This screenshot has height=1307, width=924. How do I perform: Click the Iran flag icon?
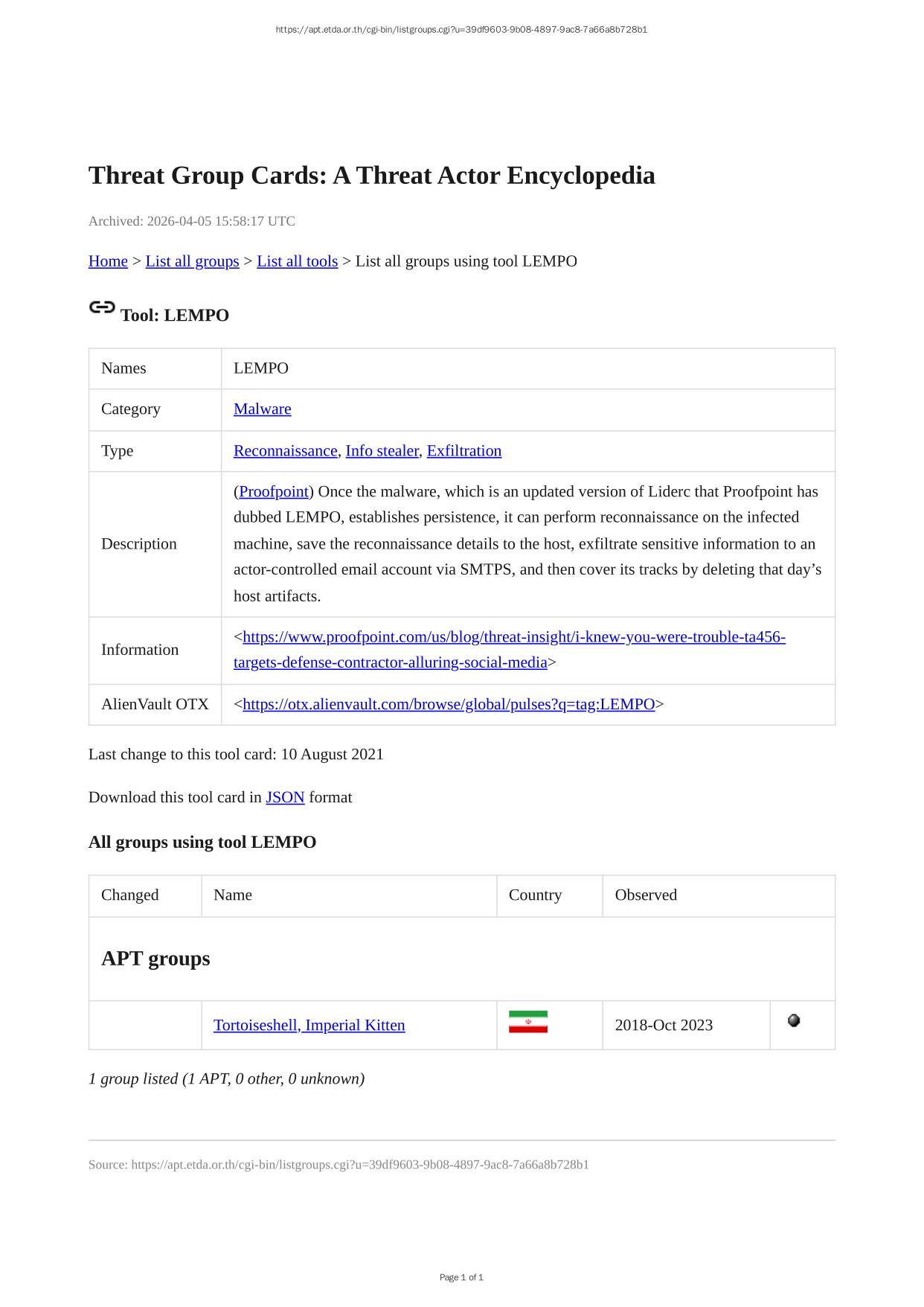pos(527,1022)
